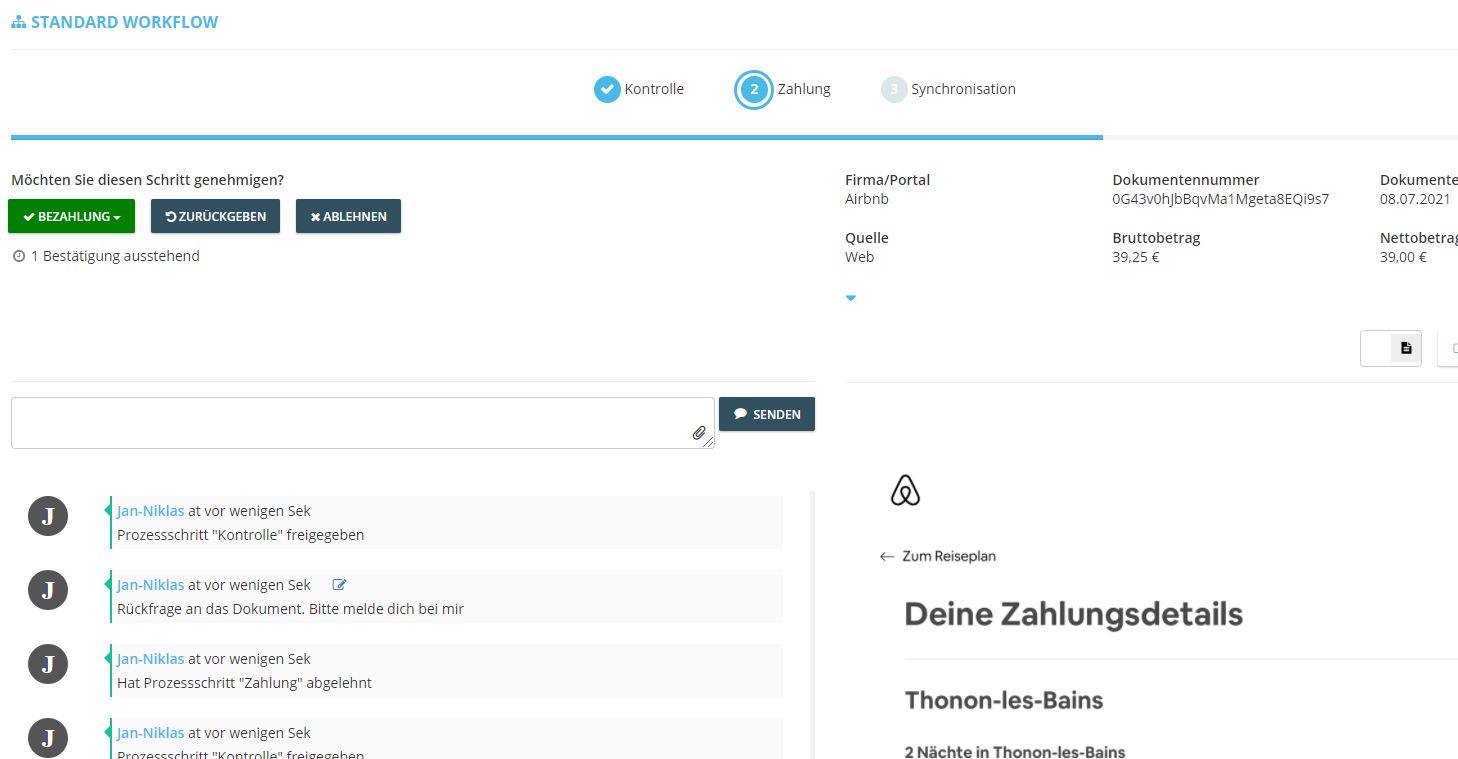This screenshot has width=1458, height=759.
Task: Click the Airbnb logo in the document
Action: [x=905, y=490]
